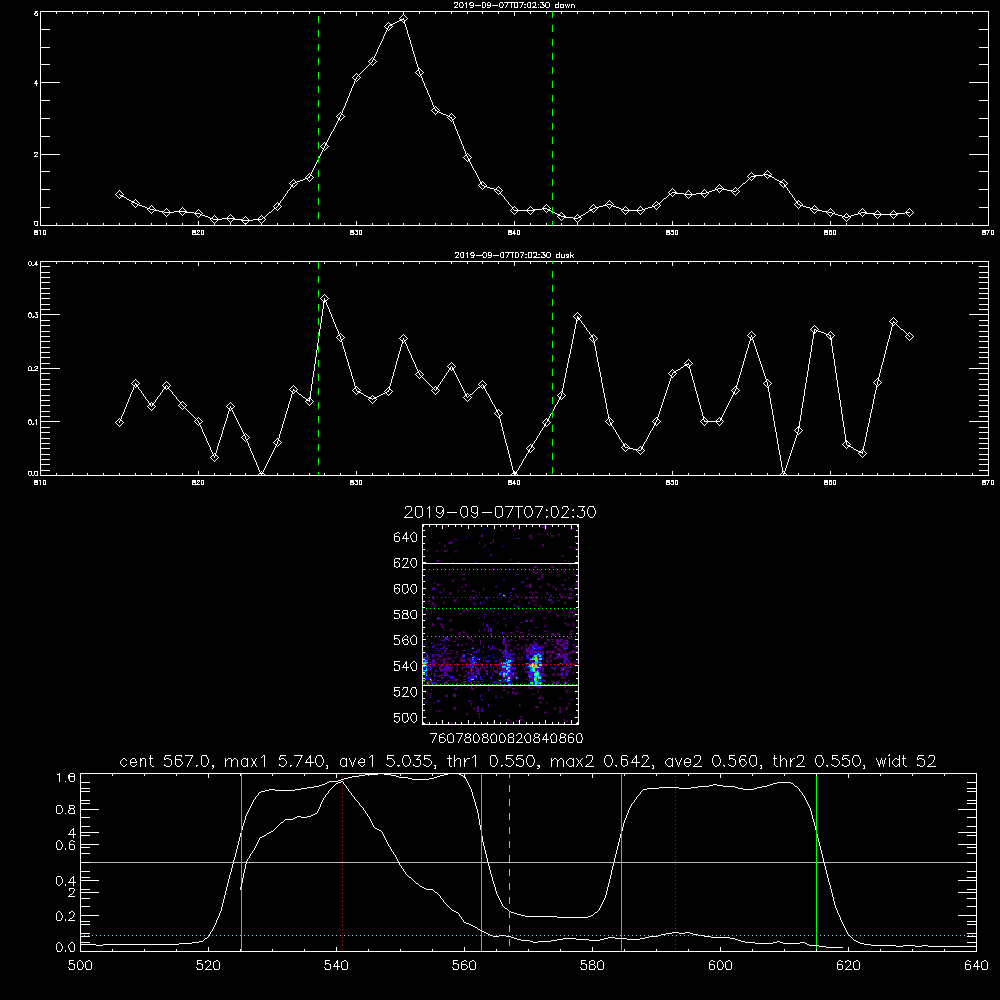Click the 'cent 567.0' value in the header

click(165, 761)
